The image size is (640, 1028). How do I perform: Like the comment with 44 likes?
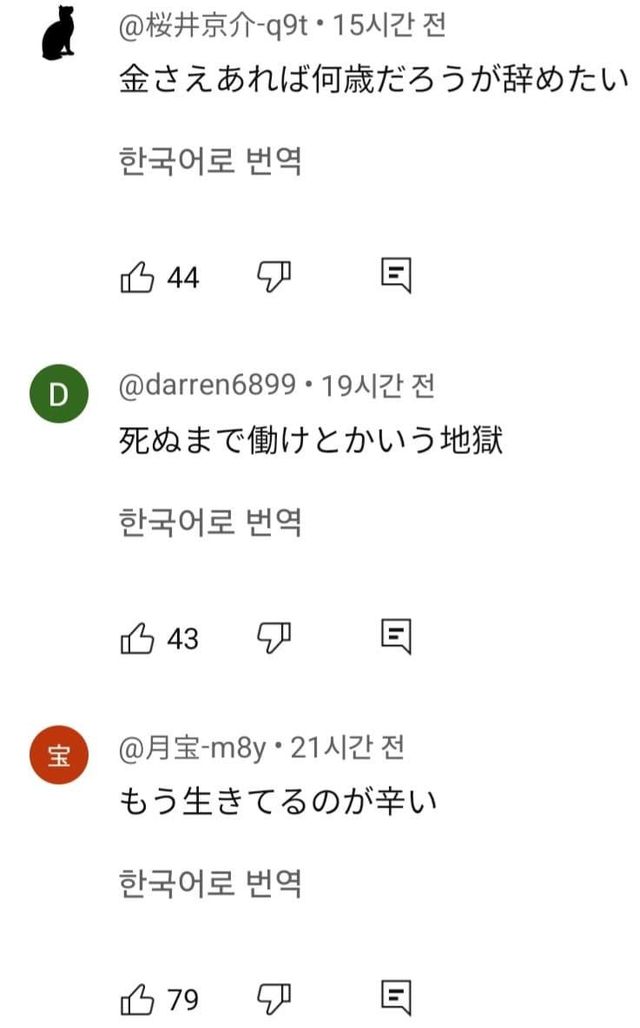[x=137, y=277]
